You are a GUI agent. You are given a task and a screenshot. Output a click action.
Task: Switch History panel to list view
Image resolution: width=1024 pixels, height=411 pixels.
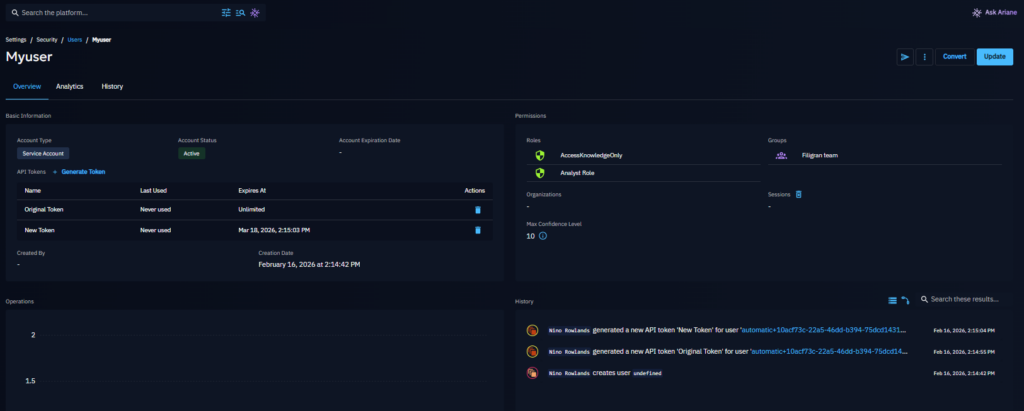pyautogui.click(x=893, y=300)
